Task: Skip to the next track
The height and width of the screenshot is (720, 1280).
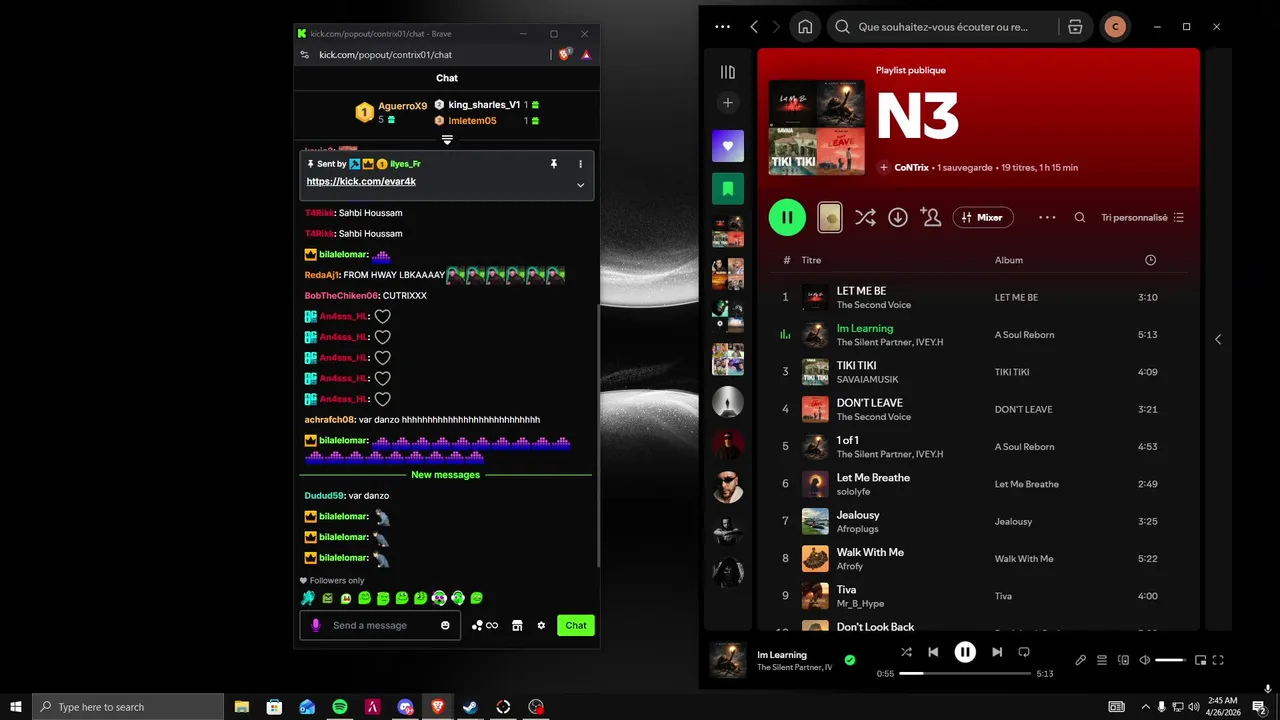Action: point(997,652)
